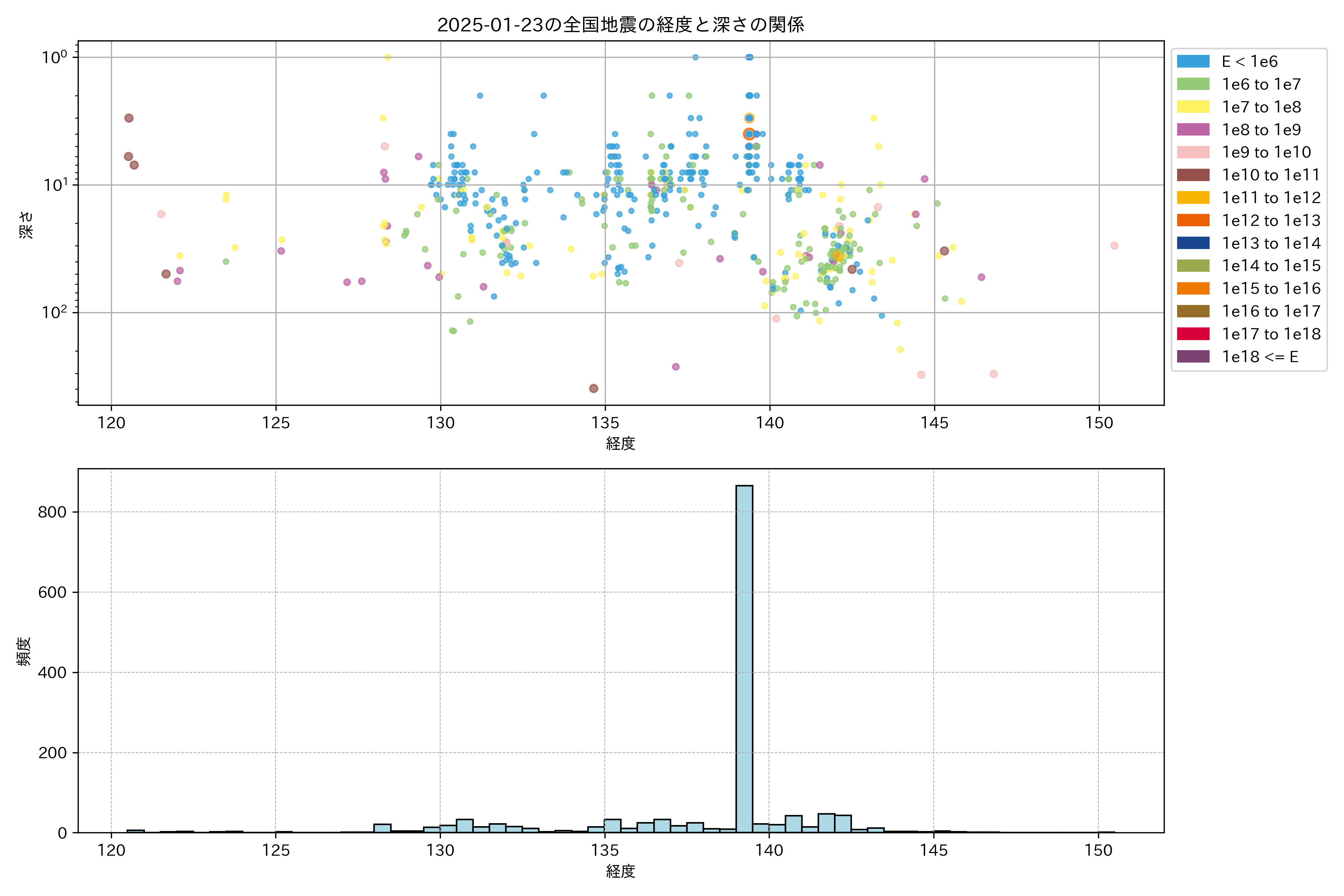Click the purple 1e8 to 1e9 legend swatch

(1192, 130)
